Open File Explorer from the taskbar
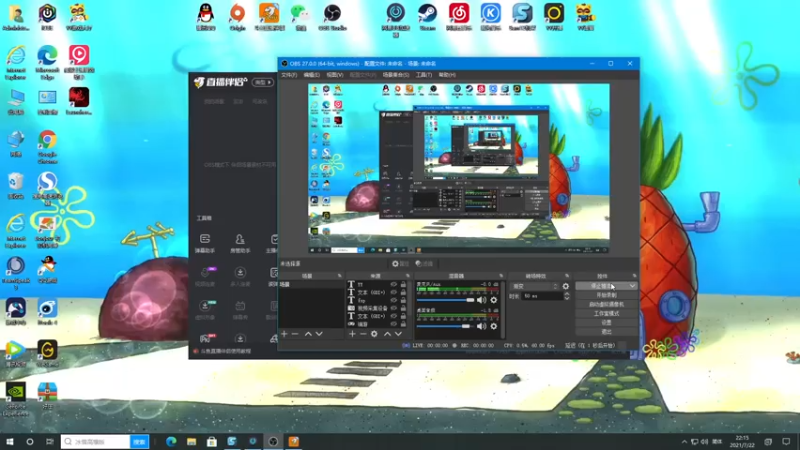This screenshot has height=450, width=800. click(x=191, y=442)
